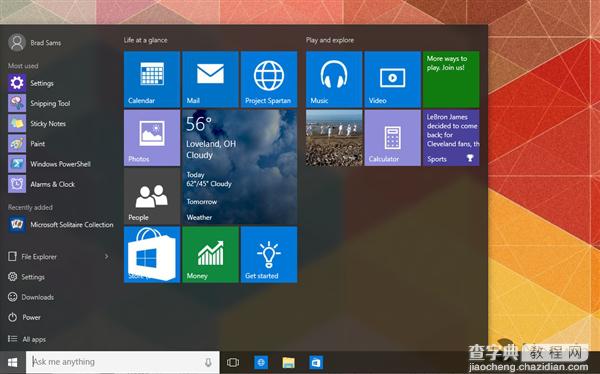Open the Get started tile
Screen dimensions: 600x374
click(269, 255)
